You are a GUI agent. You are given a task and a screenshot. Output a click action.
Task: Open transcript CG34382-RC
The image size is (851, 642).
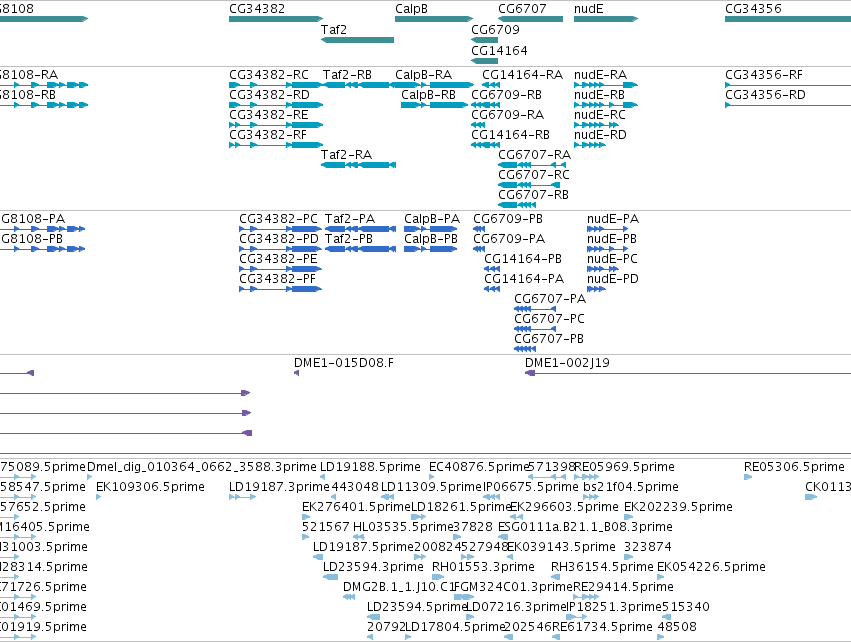[x=269, y=75]
